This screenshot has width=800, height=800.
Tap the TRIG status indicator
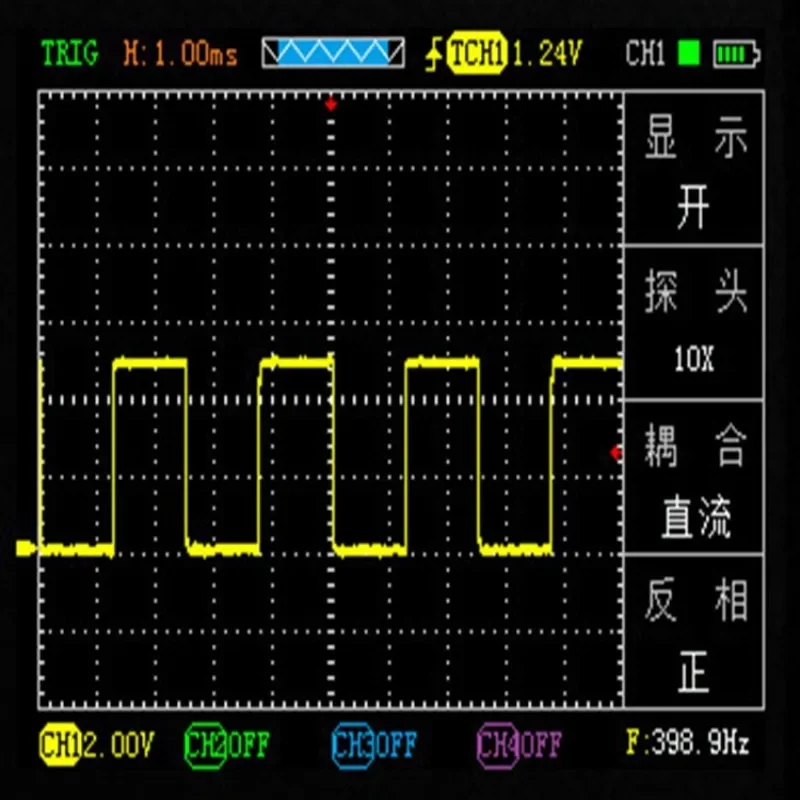click(x=69, y=53)
